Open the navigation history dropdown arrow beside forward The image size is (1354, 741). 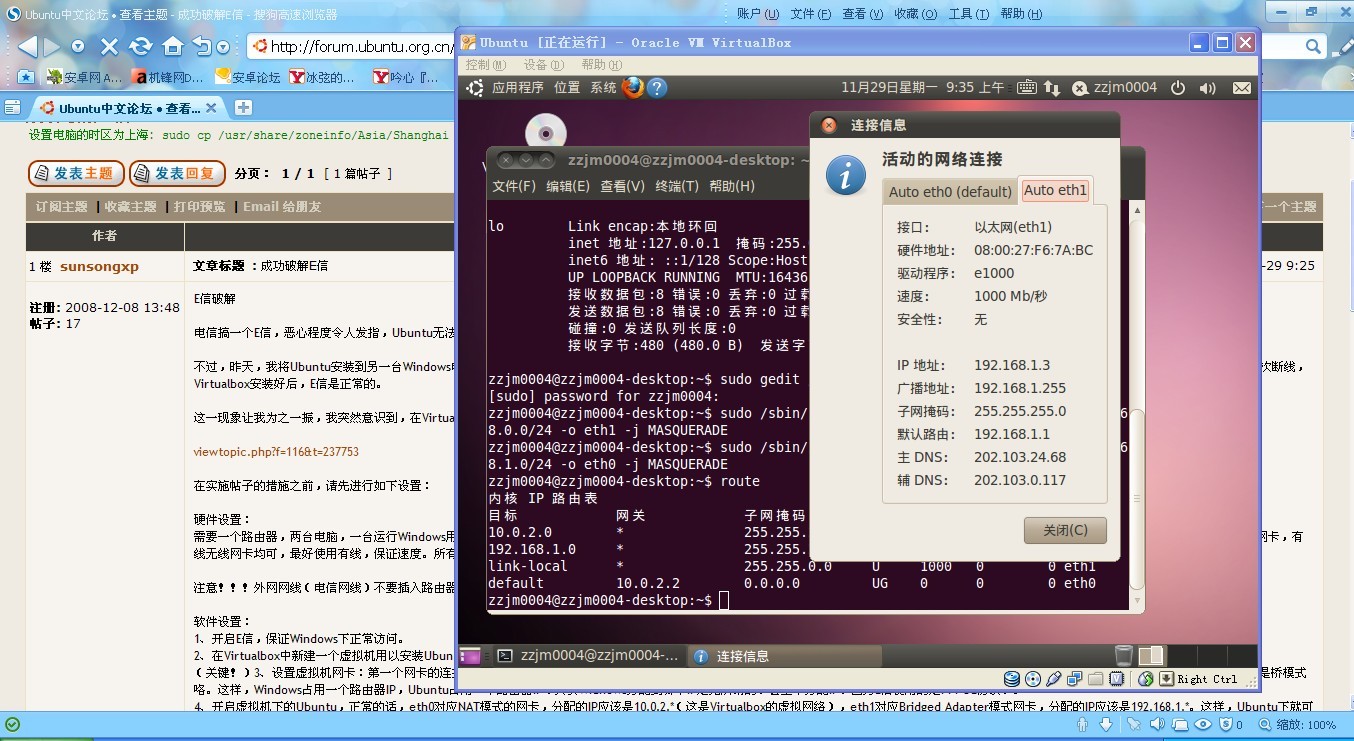click(x=78, y=47)
